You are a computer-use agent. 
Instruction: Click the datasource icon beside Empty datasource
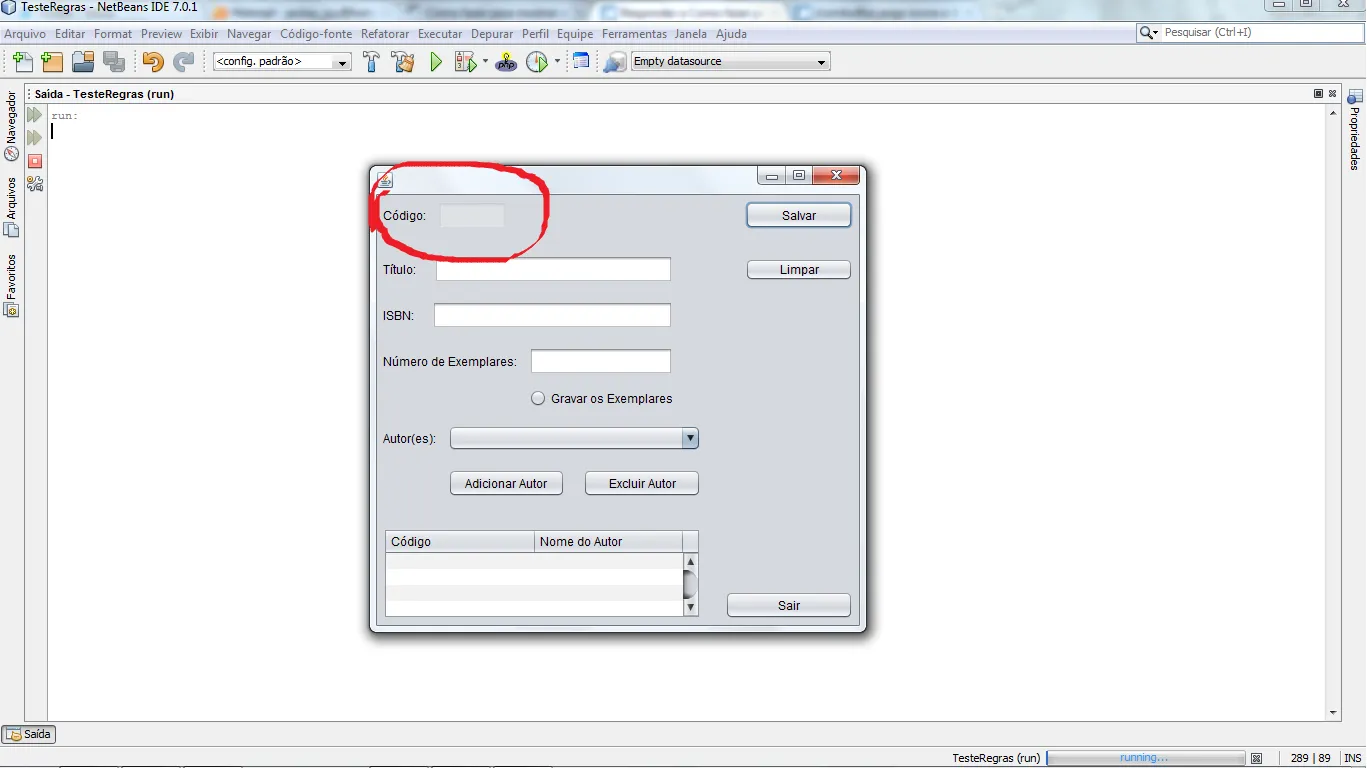(614, 62)
